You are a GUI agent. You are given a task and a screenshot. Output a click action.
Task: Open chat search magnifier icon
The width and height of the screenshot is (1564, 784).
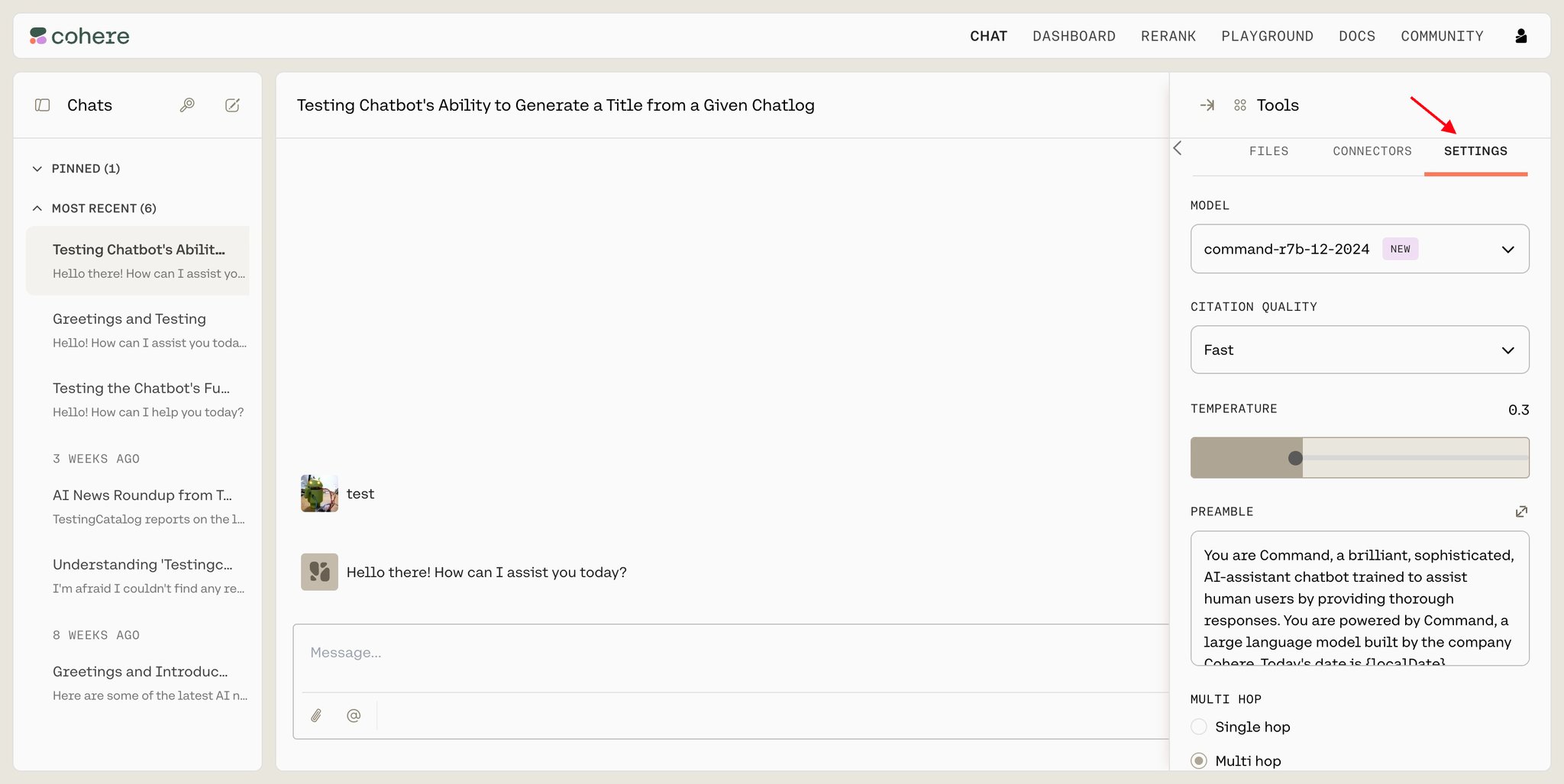(187, 105)
